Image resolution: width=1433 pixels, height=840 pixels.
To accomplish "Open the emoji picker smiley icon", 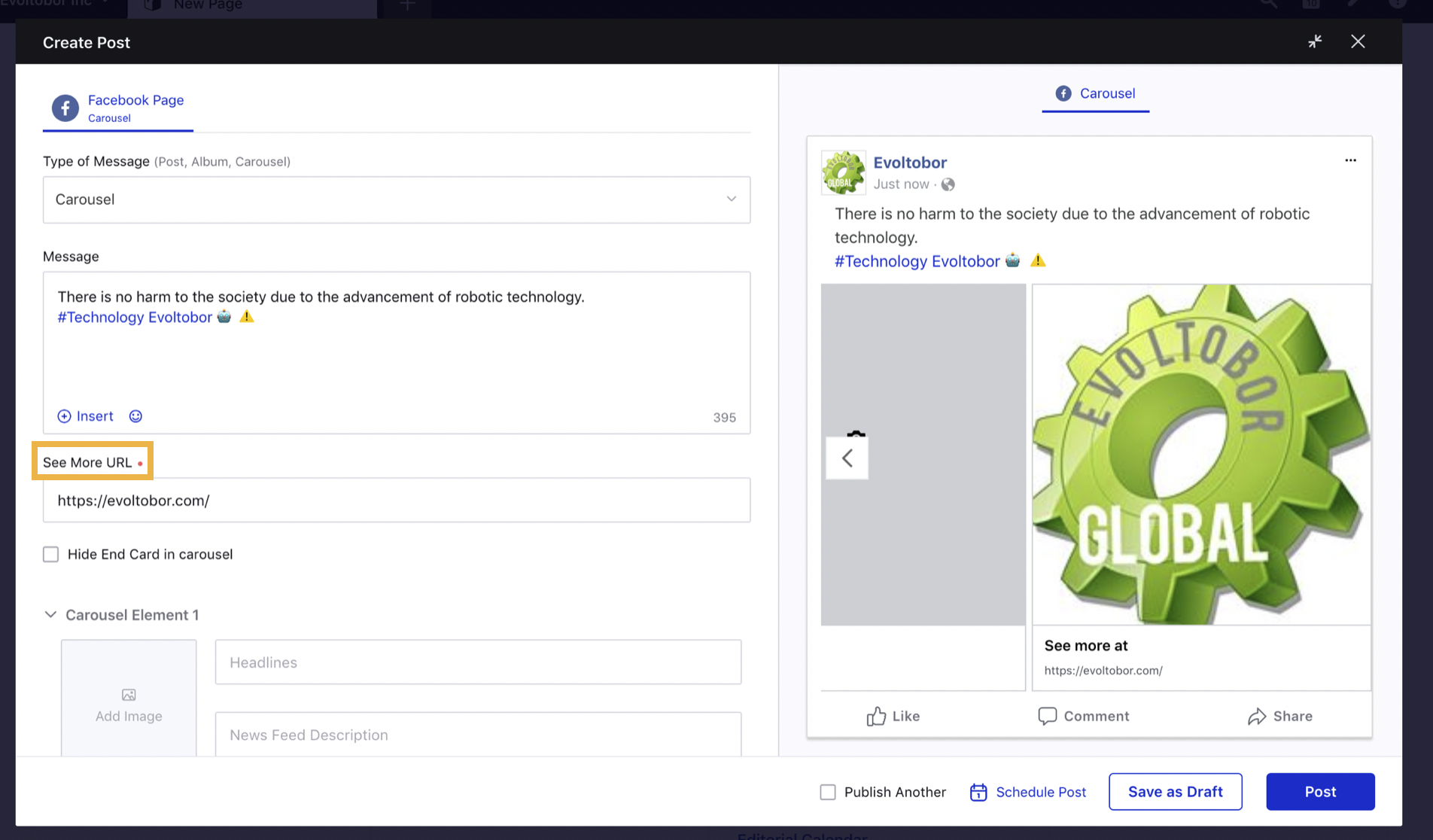I will click(135, 416).
